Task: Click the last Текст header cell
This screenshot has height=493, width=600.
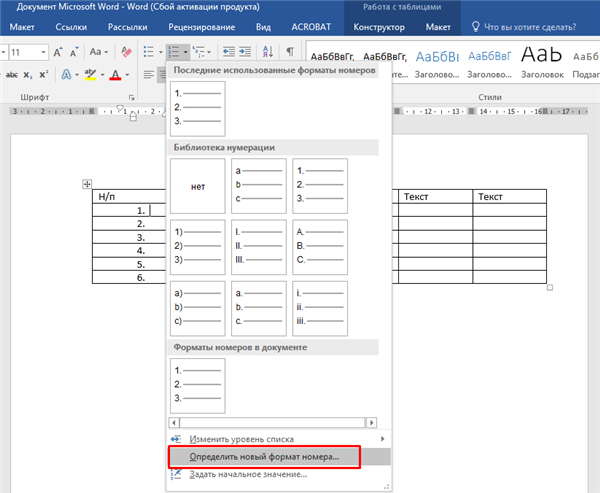Action: pos(510,196)
